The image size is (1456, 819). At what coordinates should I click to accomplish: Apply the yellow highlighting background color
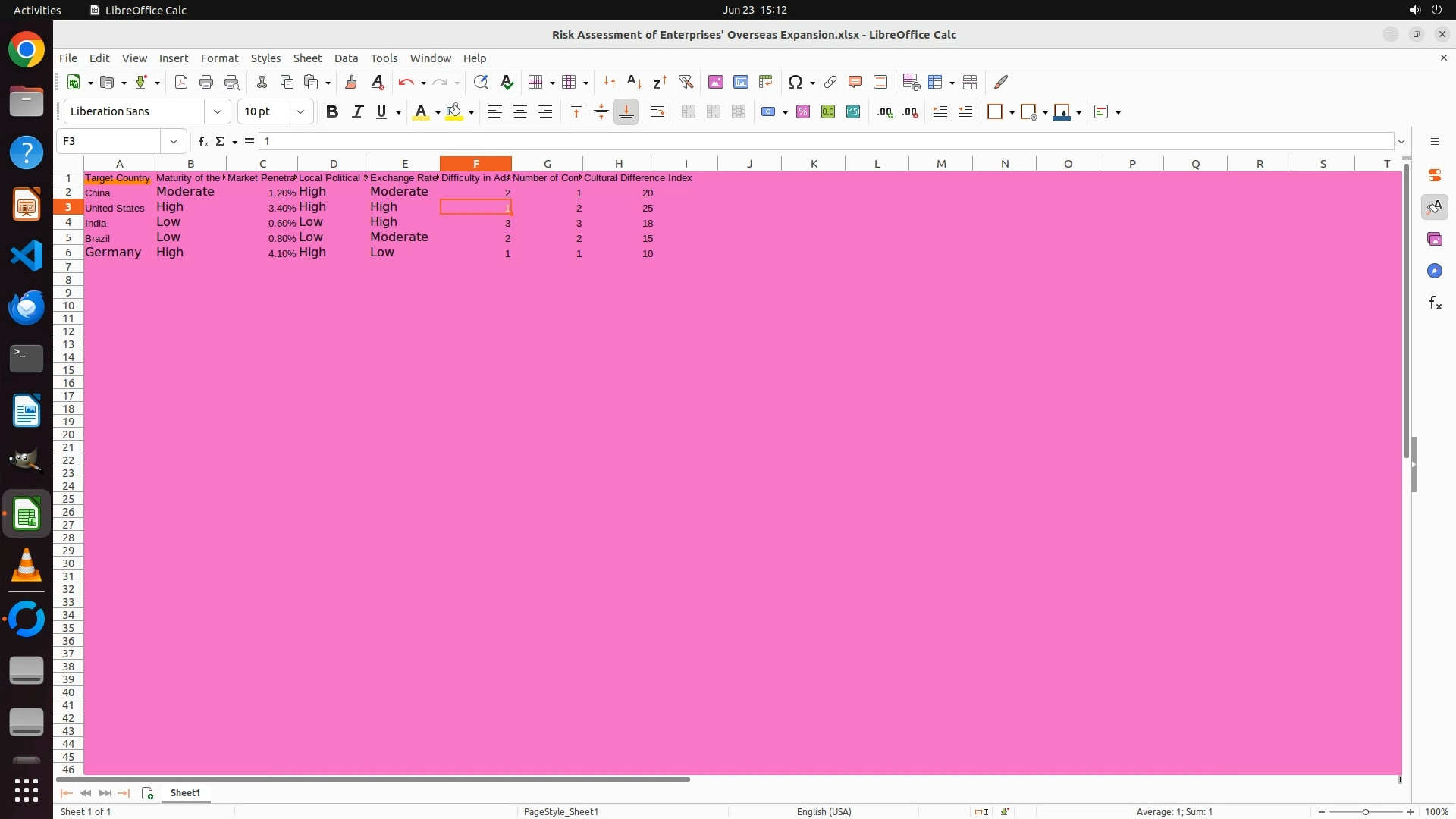click(x=453, y=112)
